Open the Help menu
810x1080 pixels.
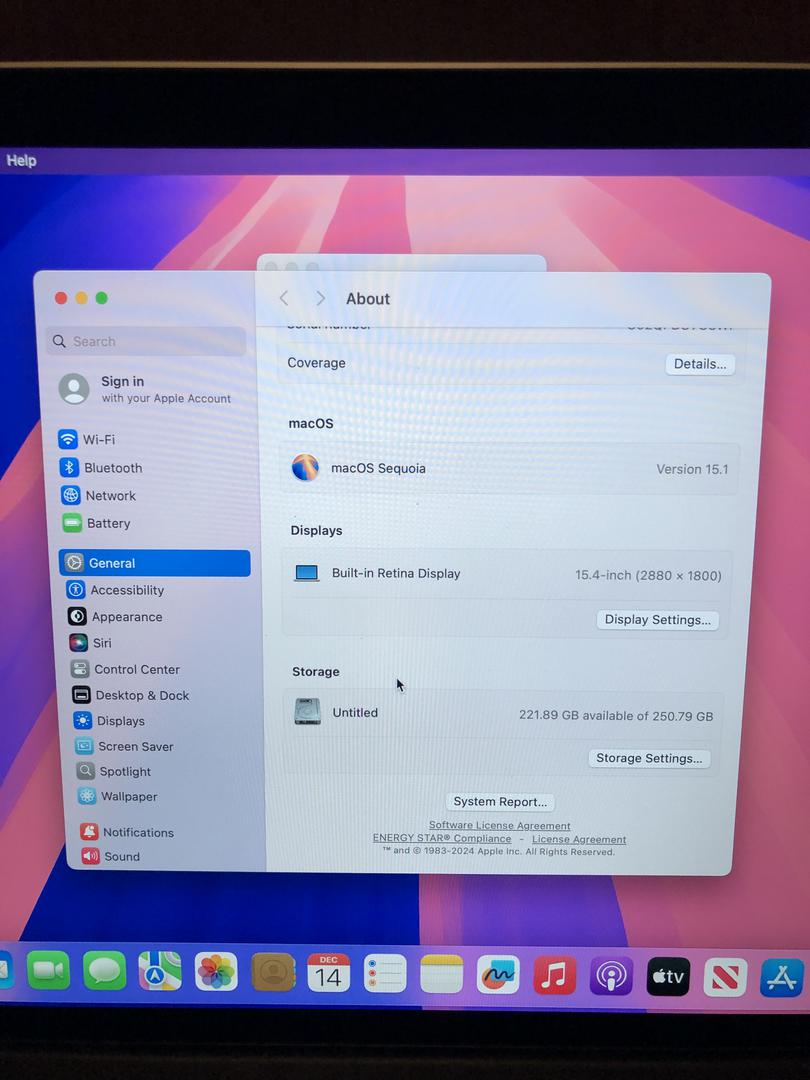[21, 160]
